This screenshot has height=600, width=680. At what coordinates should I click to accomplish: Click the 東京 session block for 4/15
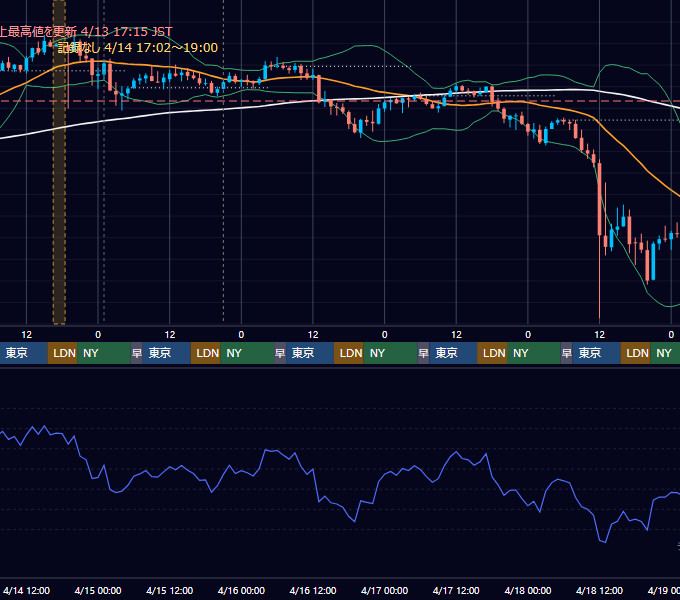point(167,353)
